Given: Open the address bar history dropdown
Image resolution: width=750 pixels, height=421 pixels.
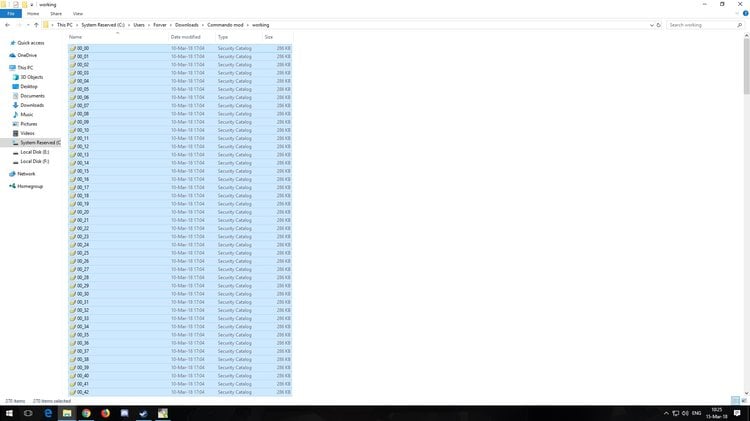Looking at the screenshot, I should (x=651, y=25).
